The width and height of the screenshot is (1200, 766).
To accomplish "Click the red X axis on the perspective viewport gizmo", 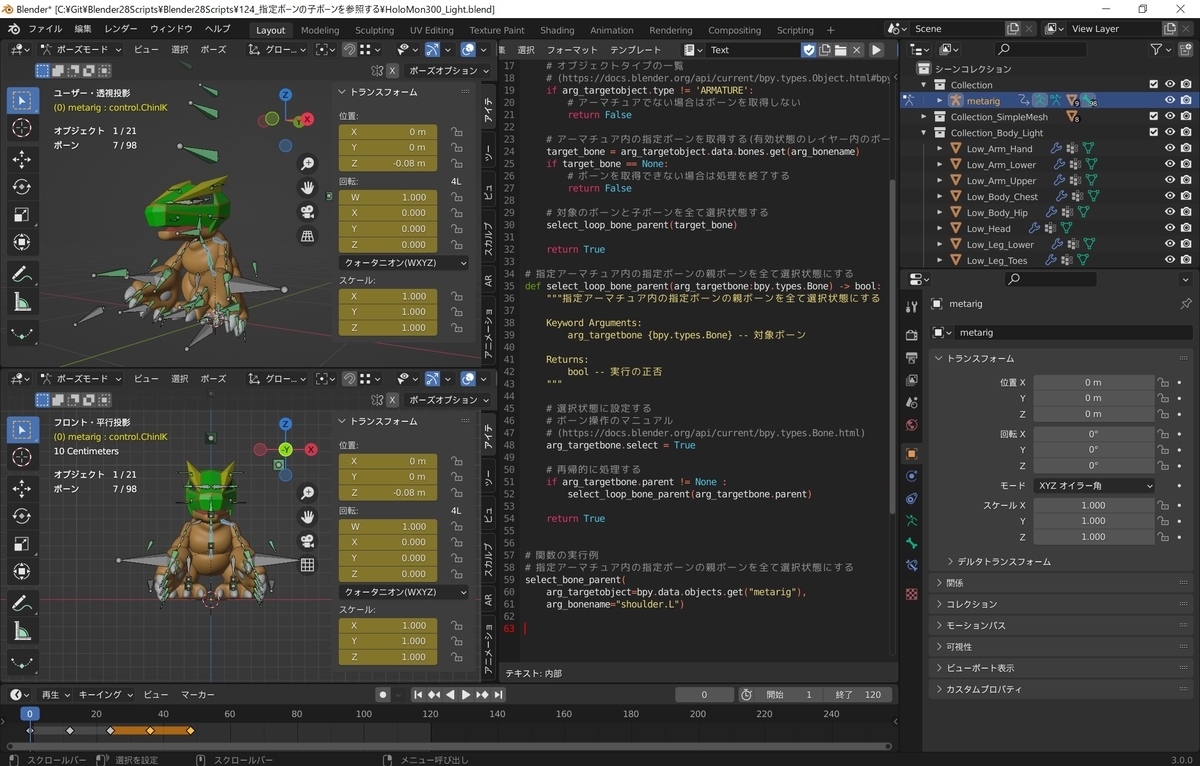I will pyautogui.click(x=308, y=119).
